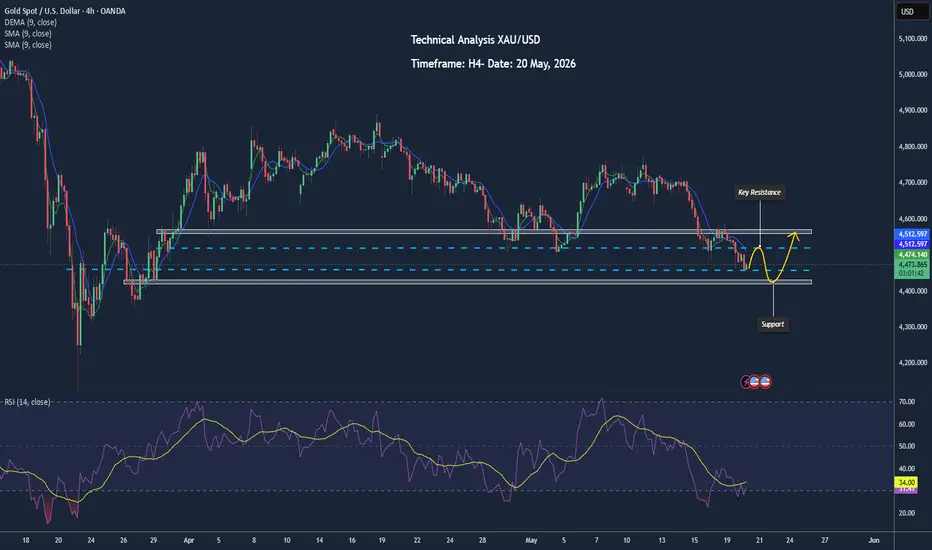
Task: Open the US flag event beside the lightning icon
Action: click(755, 382)
